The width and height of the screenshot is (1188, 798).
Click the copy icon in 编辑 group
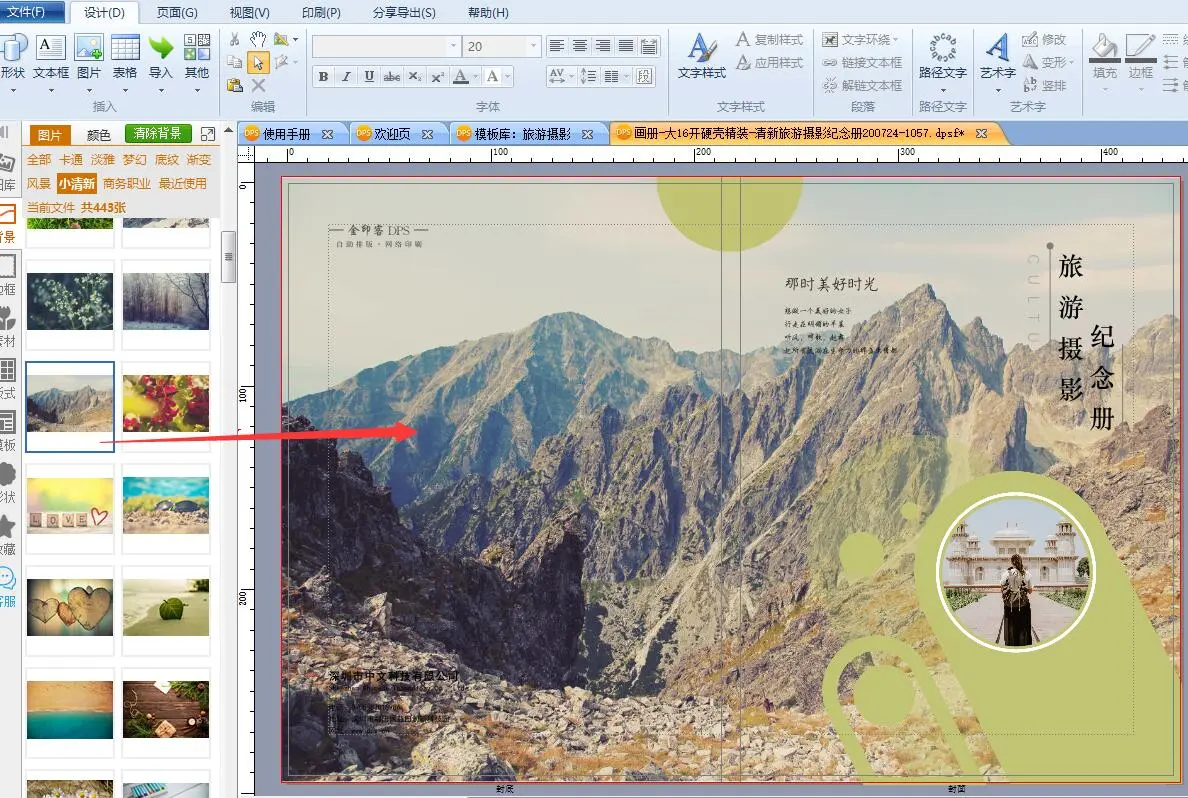tap(235, 62)
